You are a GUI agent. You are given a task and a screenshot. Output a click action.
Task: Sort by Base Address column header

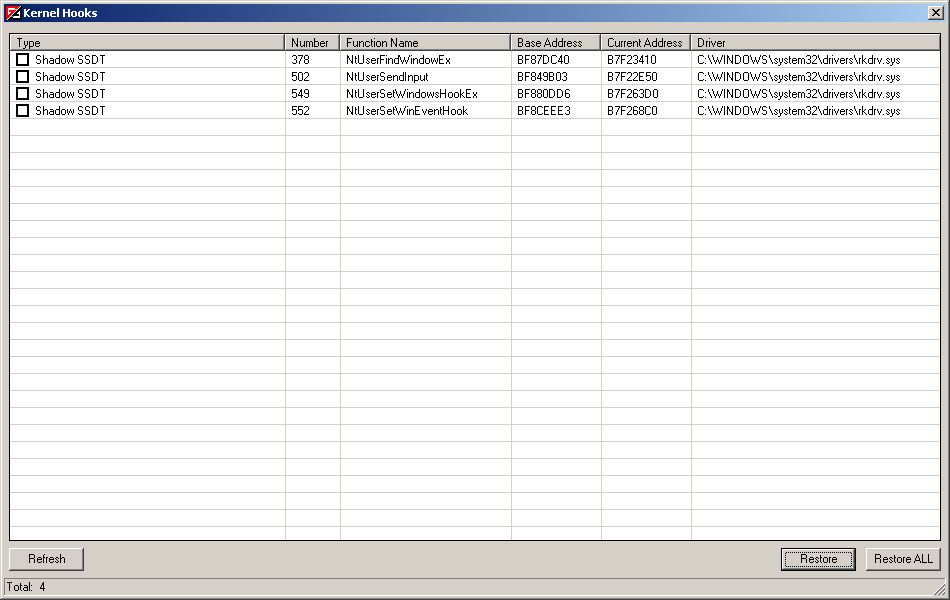tap(556, 42)
